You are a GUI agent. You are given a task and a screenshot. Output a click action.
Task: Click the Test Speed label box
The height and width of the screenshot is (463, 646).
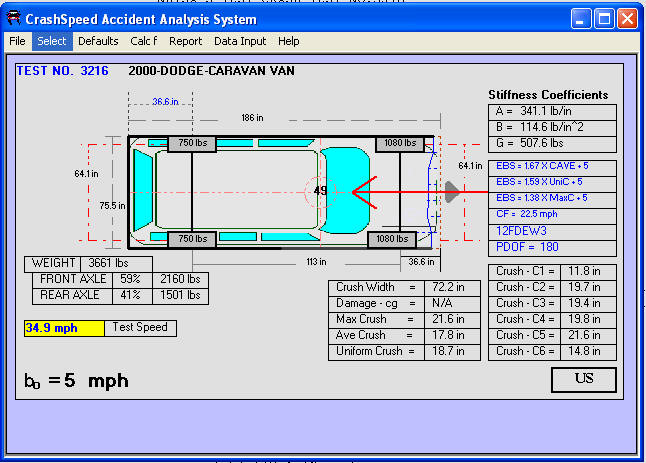tap(141, 328)
